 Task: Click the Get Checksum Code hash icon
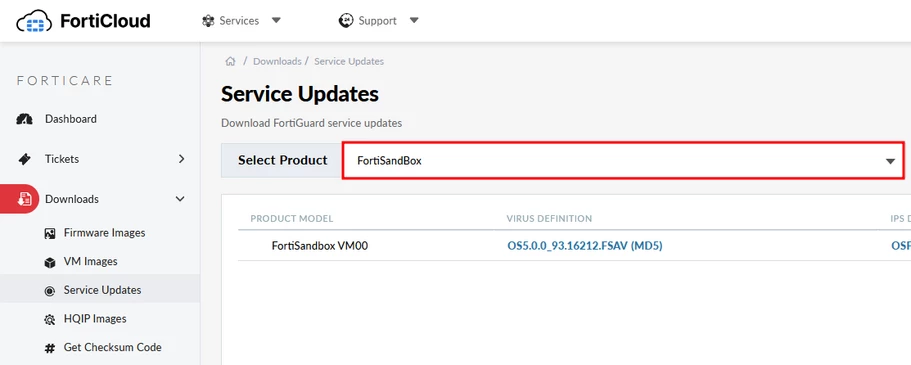coord(50,348)
